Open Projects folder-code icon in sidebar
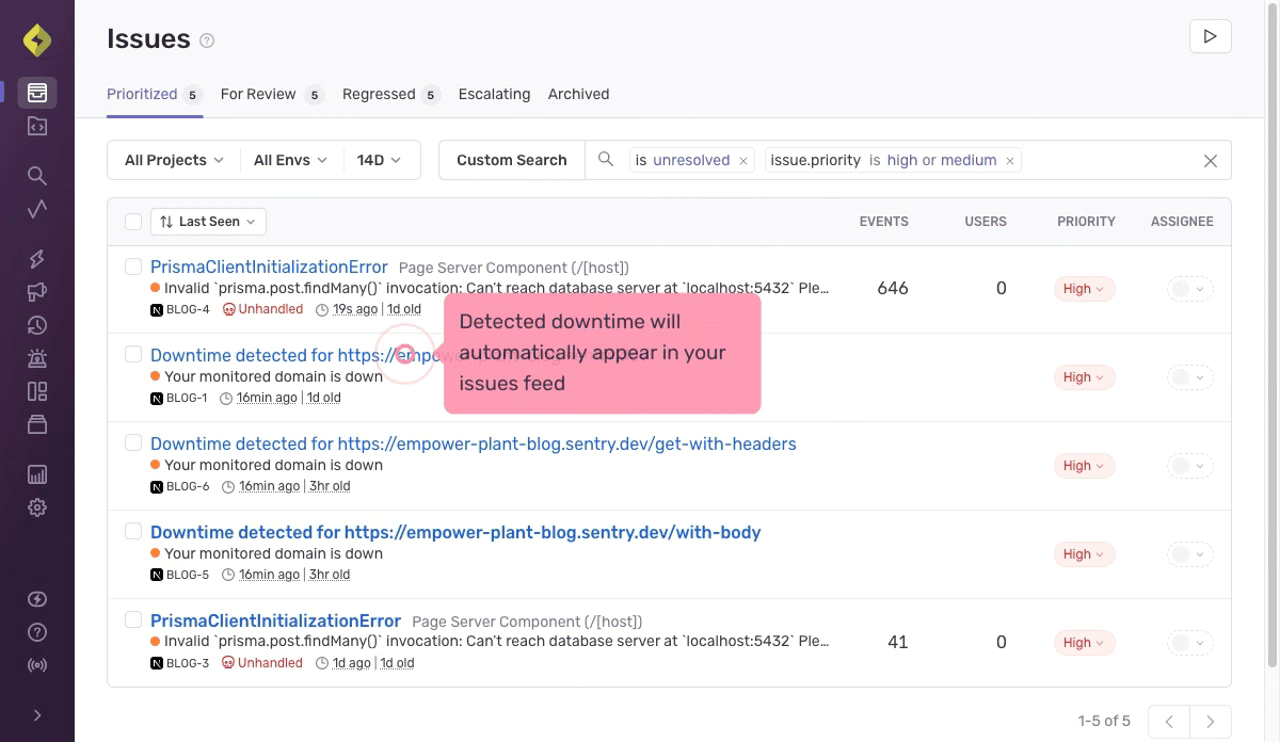1280x742 pixels. tap(37, 126)
